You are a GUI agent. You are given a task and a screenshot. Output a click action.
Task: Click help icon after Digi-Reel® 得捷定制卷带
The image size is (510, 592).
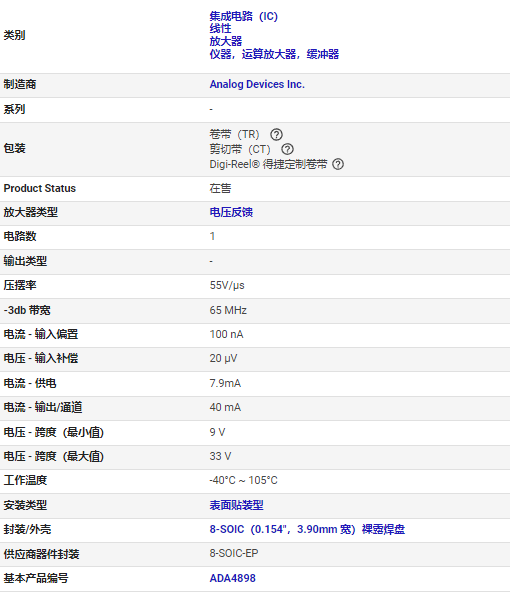(338, 164)
